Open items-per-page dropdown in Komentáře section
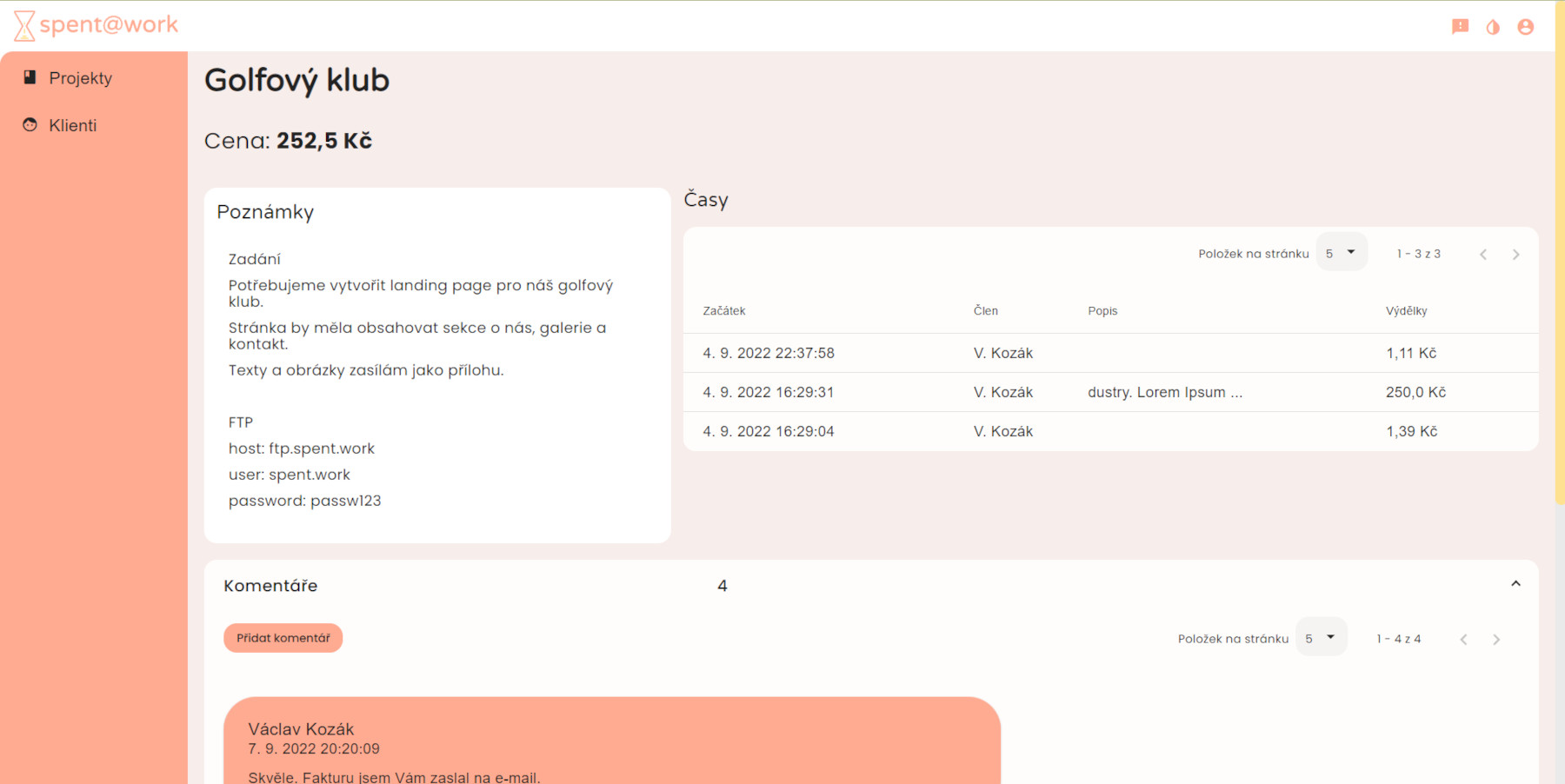This screenshot has width=1565, height=784. 1322,638
